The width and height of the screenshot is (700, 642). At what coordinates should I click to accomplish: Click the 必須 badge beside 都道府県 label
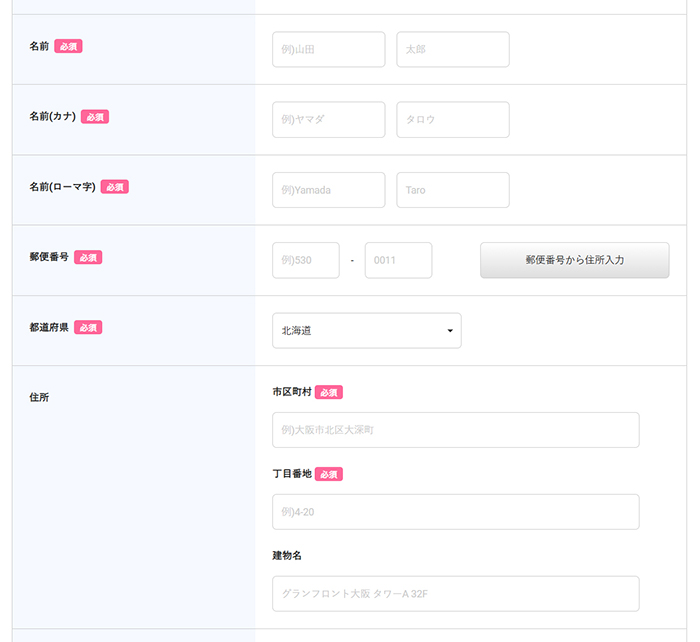(x=88, y=327)
